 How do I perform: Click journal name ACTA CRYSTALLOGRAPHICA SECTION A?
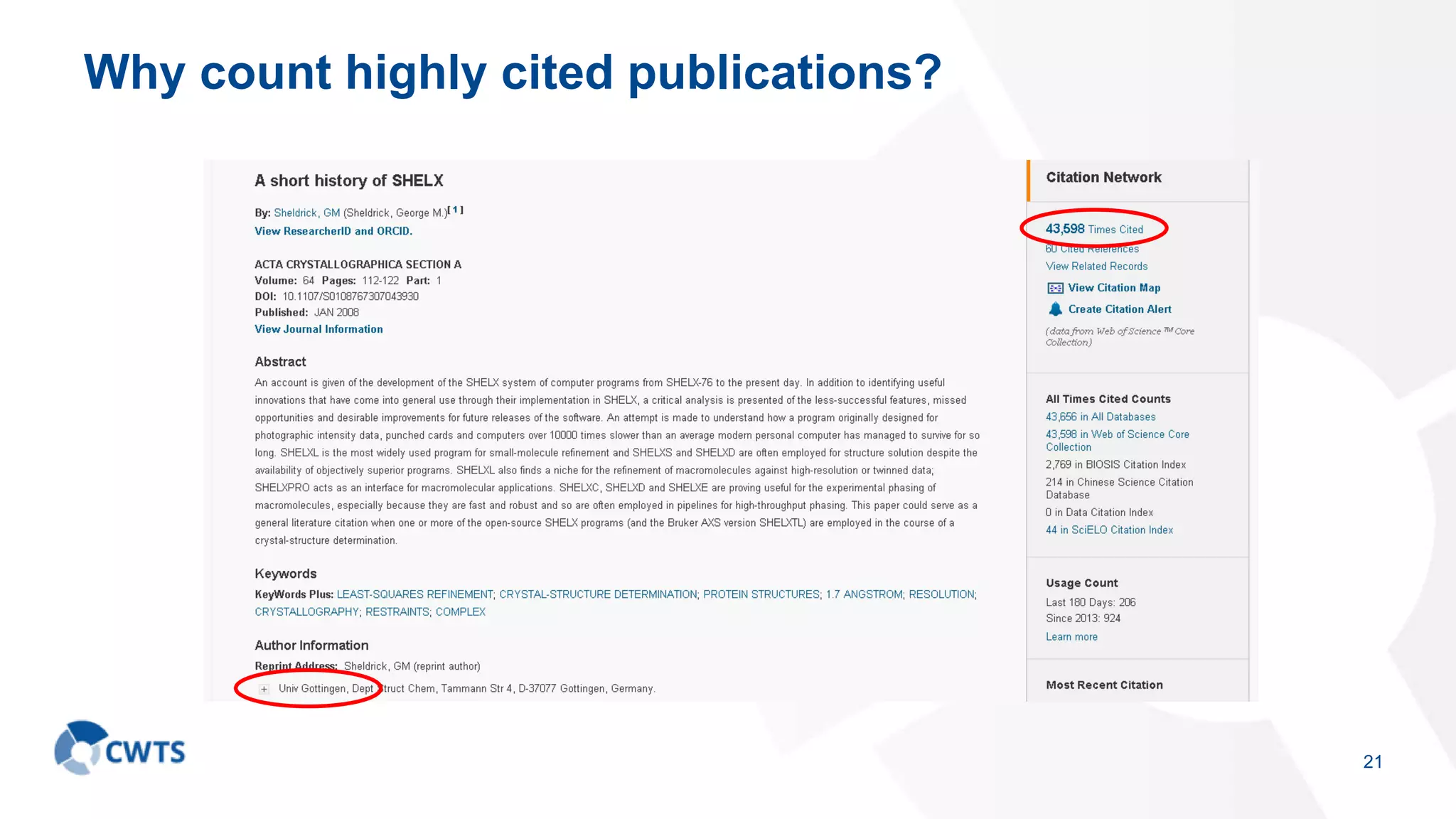[x=358, y=264]
